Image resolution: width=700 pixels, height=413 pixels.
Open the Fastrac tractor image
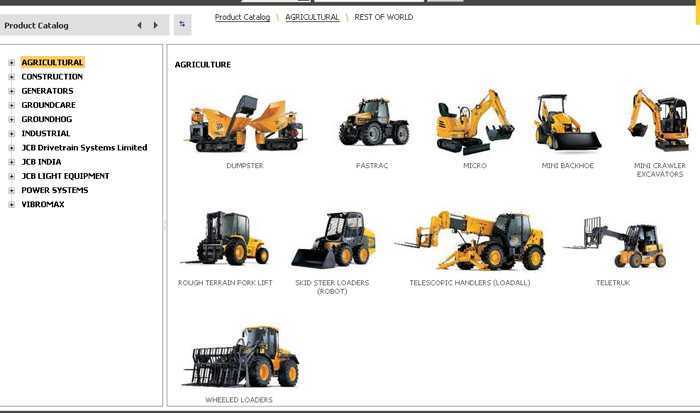(373, 121)
